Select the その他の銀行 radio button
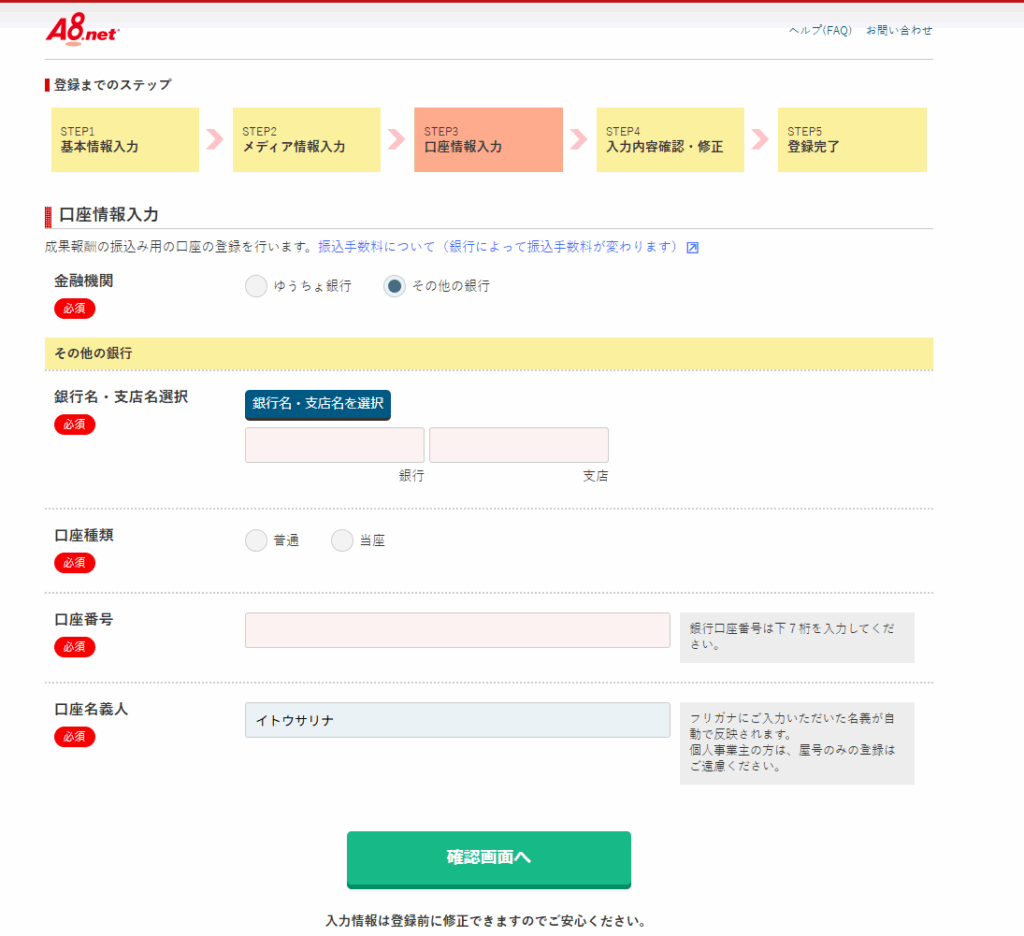Screen dimensions: 1024x936 395,286
